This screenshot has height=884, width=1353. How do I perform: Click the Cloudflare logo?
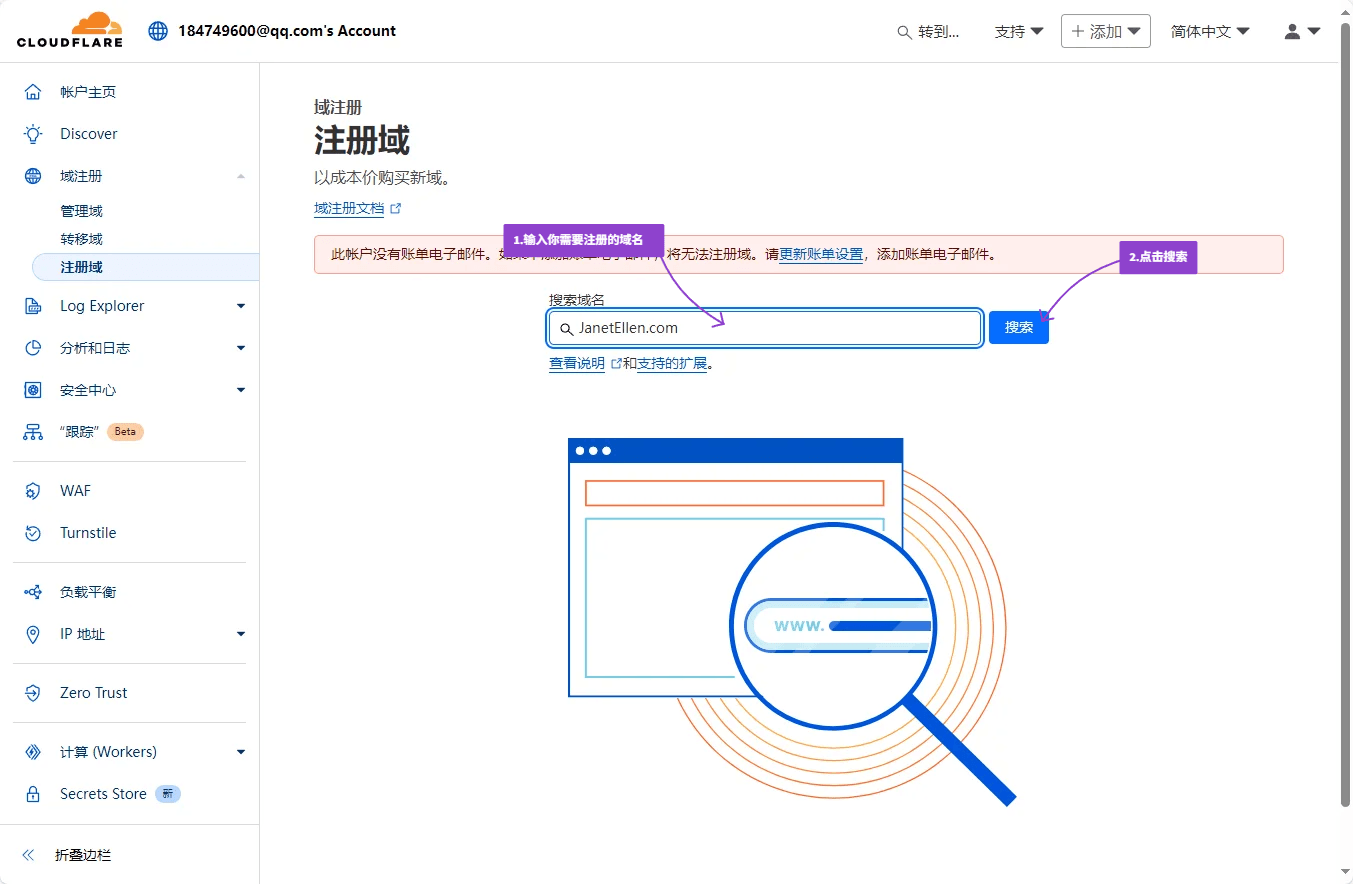[69, 31]
